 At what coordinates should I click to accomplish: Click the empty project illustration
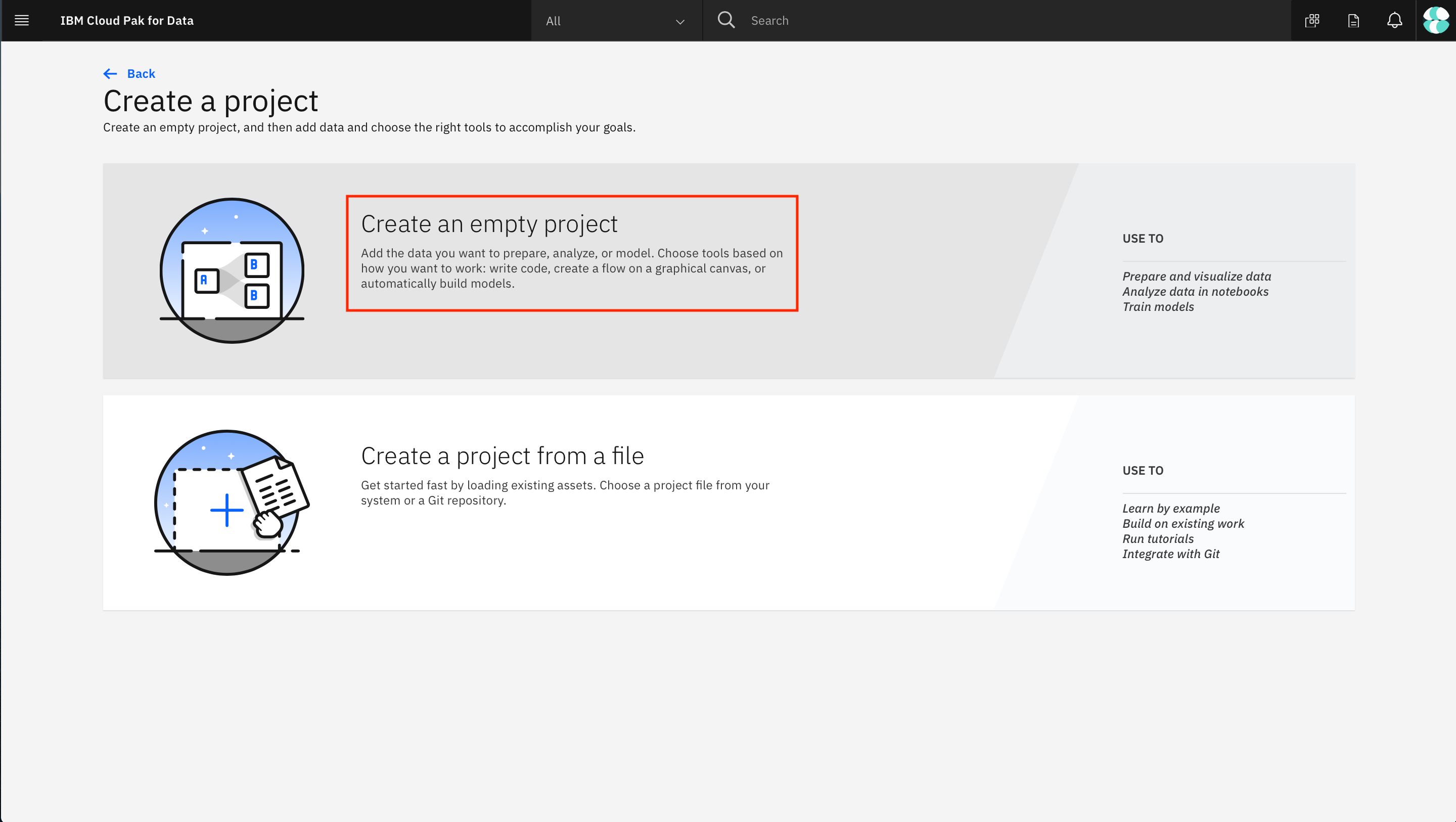[232, 270]
